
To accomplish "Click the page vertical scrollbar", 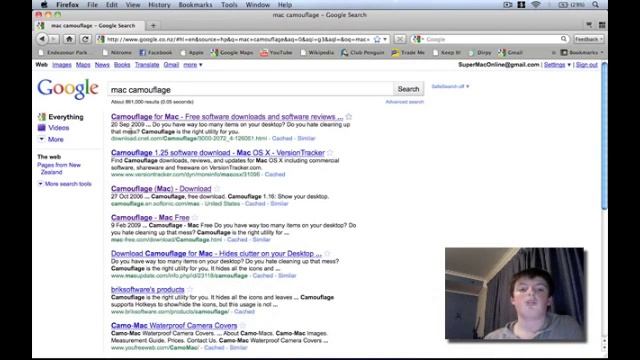I will point(604,136).
